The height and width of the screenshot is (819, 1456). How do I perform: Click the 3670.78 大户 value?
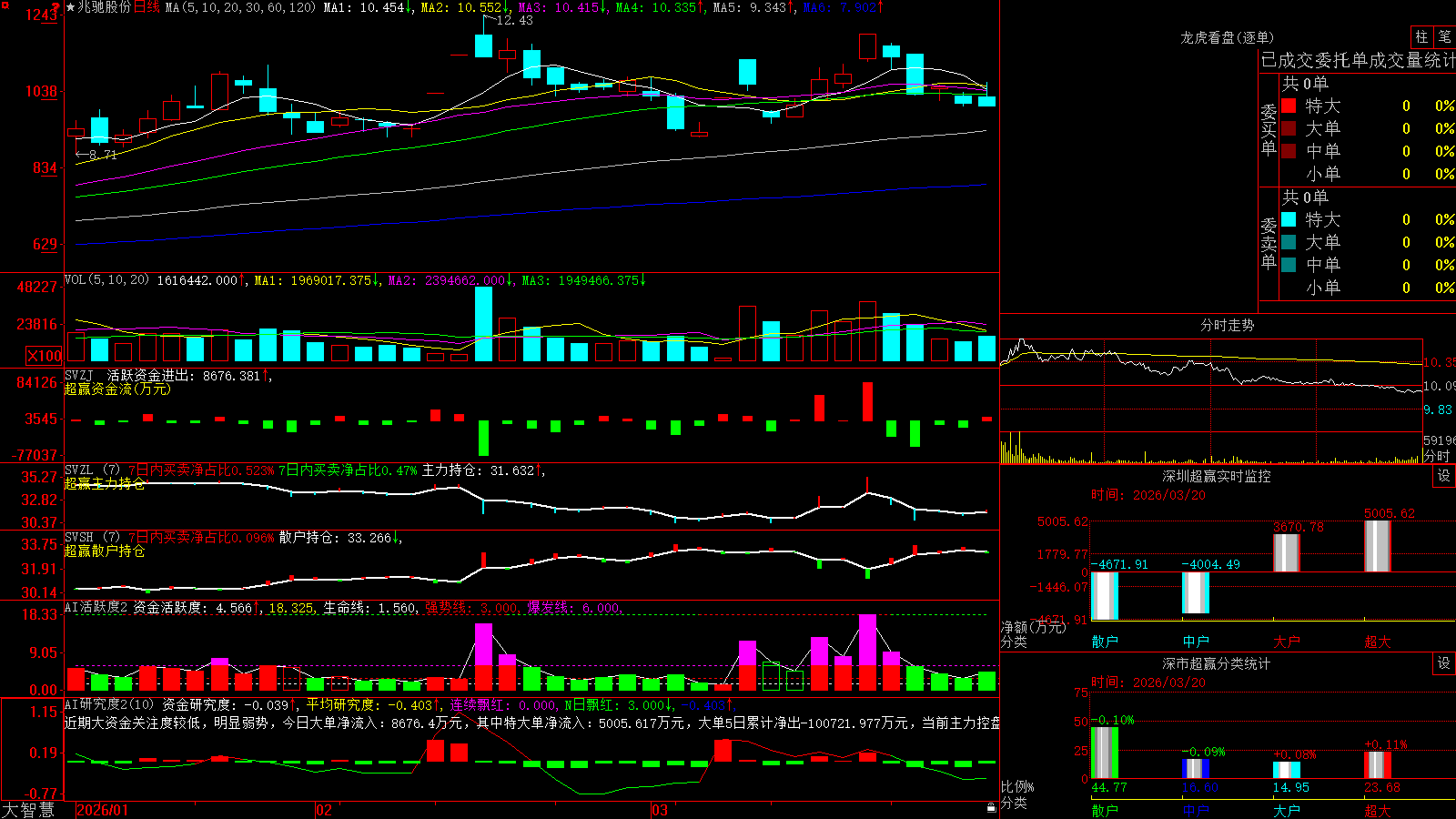coord(1299,527)
